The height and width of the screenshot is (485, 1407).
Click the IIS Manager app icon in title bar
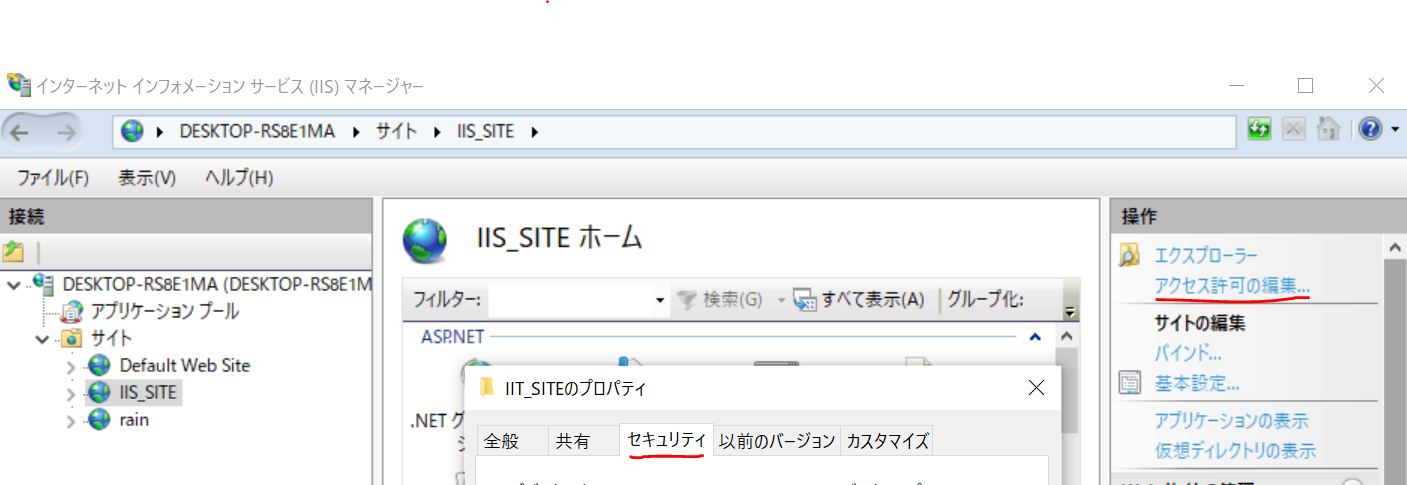[x=19, y=85]
